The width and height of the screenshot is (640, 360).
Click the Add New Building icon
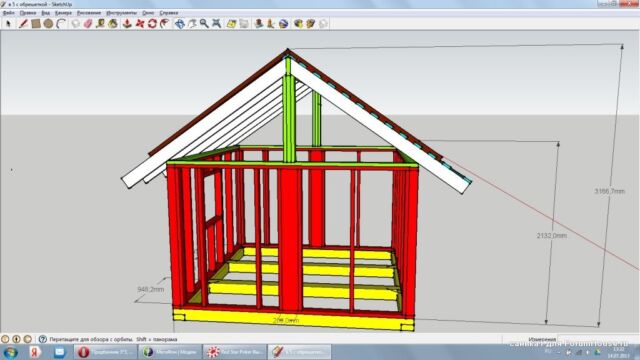click(x=258, y=24)
